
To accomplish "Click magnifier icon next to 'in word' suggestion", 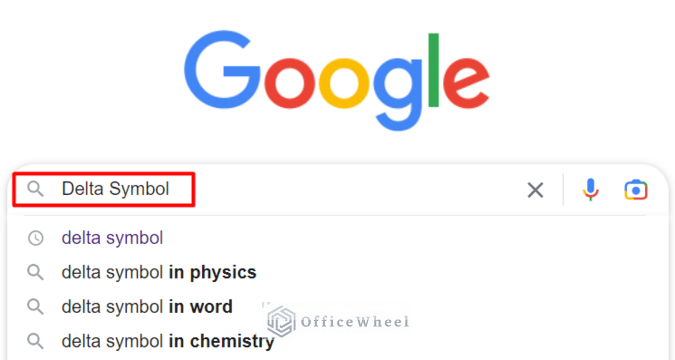I will click(35, 307).
